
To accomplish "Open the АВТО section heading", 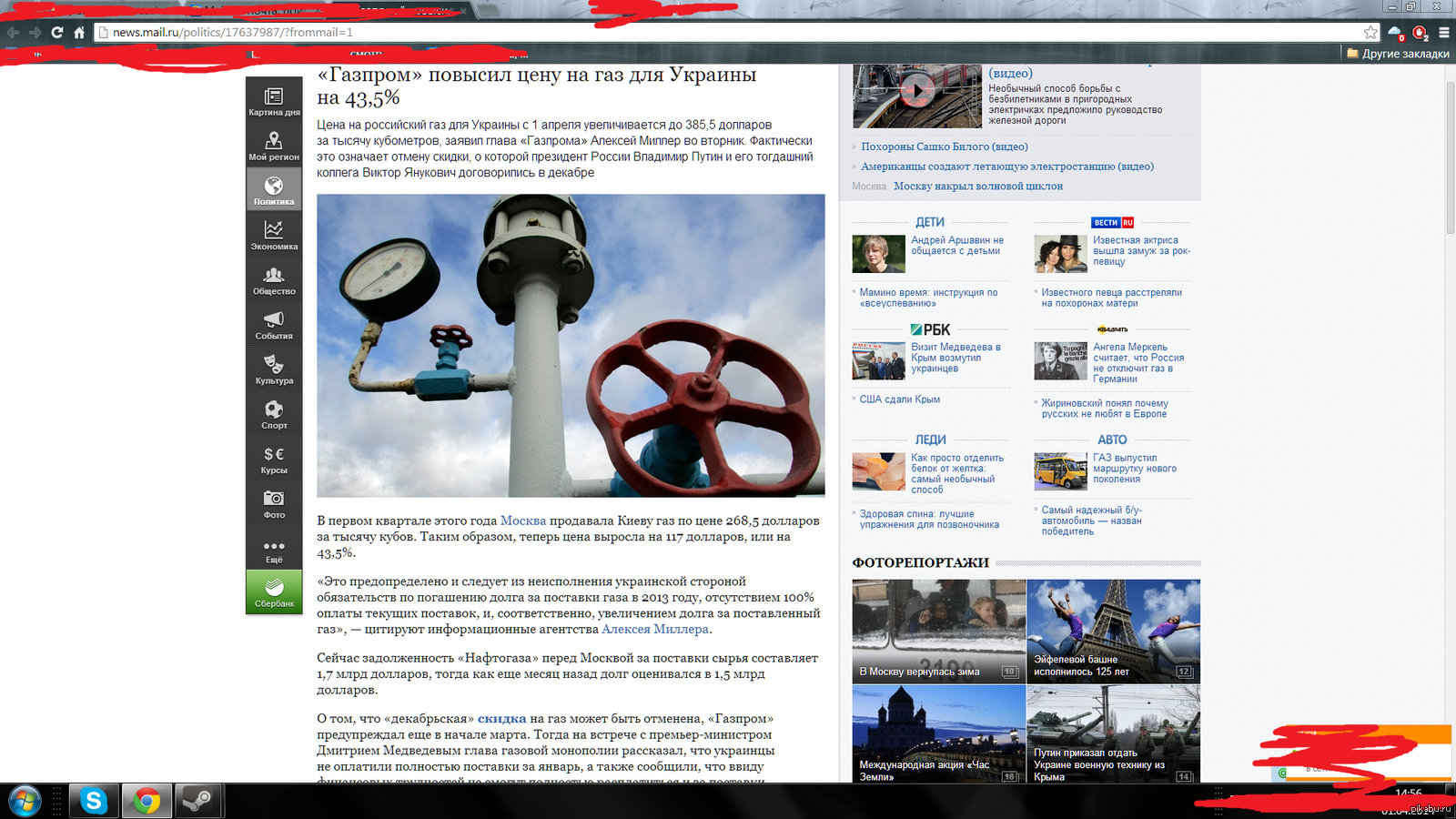I will [x=1112, y=440].
